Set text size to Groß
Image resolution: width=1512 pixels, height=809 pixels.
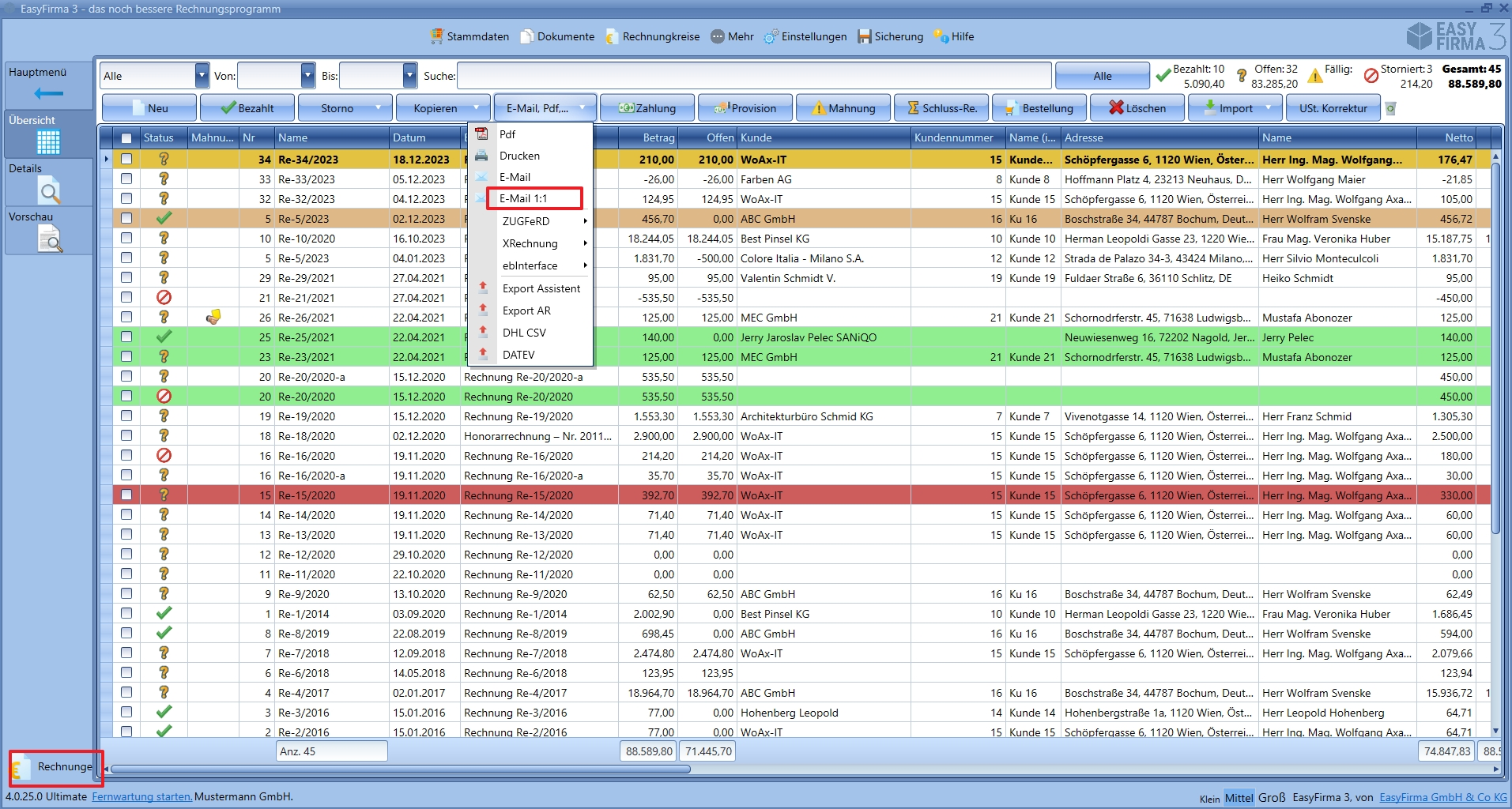[x=1272, y=797]
